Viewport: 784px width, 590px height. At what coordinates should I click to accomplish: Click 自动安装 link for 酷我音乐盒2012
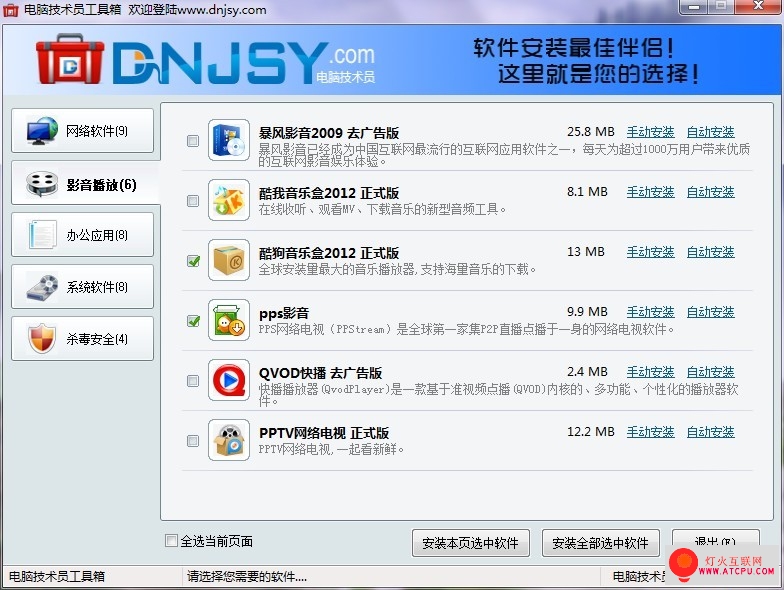click(710, 192)
